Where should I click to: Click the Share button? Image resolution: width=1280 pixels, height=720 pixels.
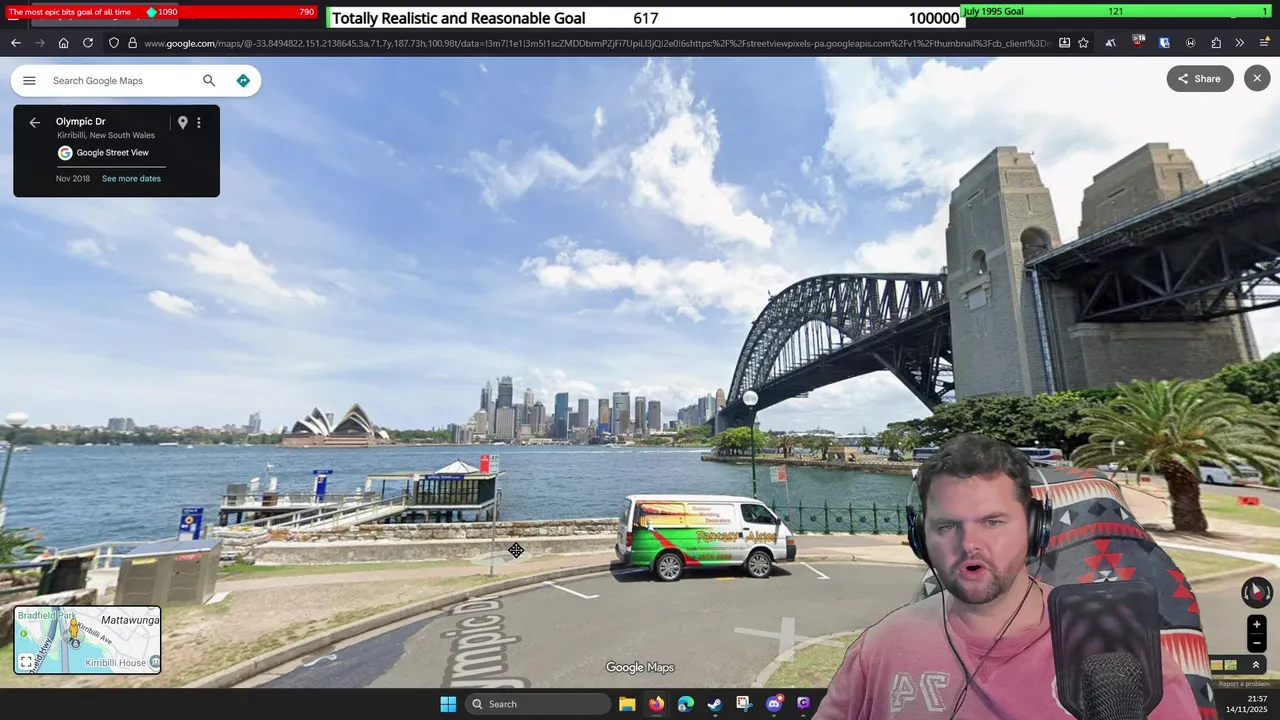coord(1200,79)
